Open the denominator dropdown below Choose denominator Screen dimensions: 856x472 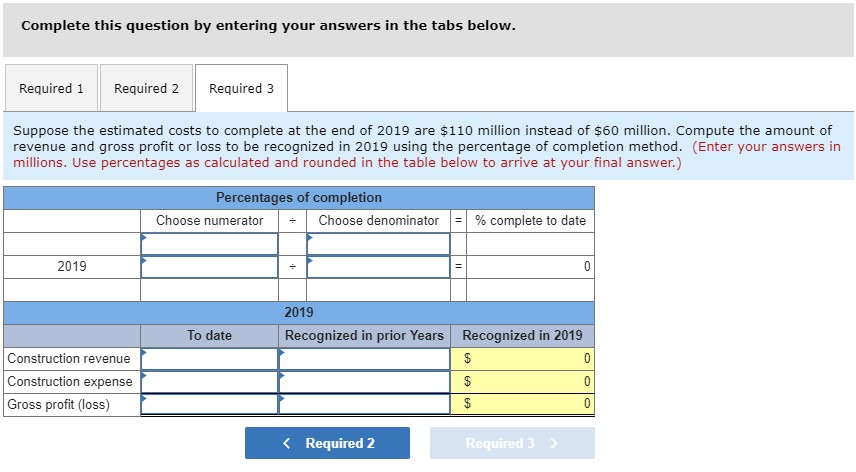click(x=378, y=244)
